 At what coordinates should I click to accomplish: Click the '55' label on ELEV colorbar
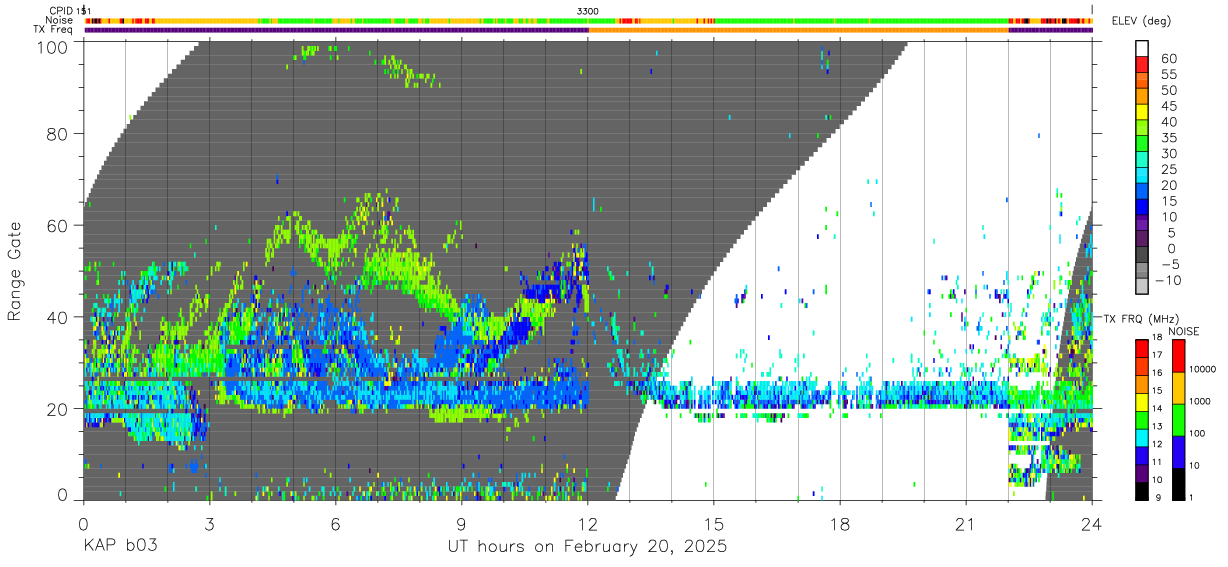(x=1169, y=74)
